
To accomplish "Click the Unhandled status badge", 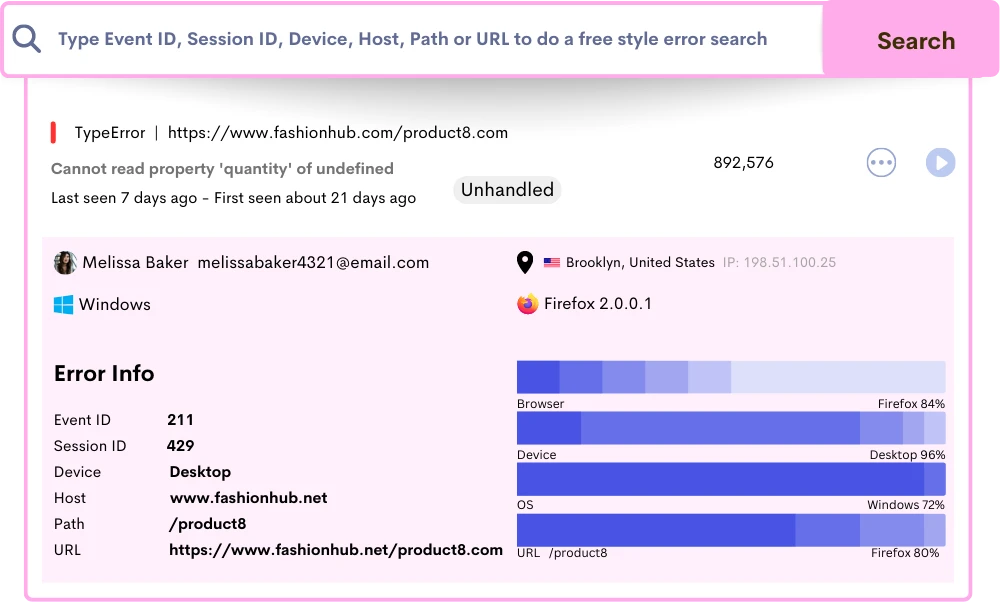I will click(507, 189).
